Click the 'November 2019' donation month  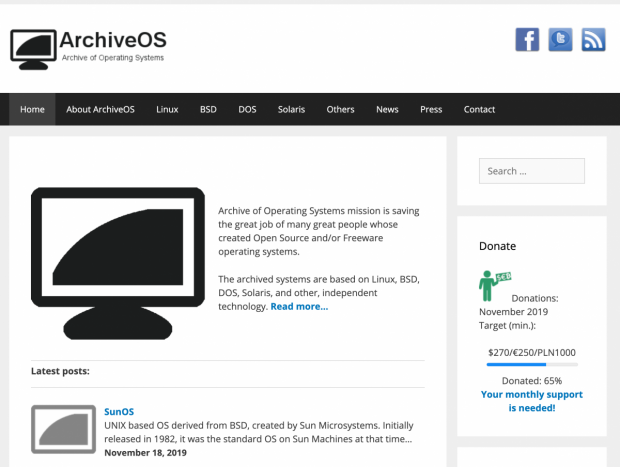tap(514, 312)
